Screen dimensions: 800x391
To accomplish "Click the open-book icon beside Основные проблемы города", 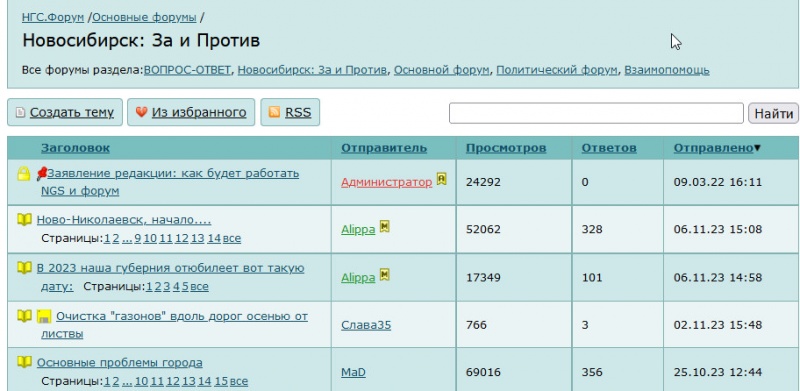I will point(24,362).
